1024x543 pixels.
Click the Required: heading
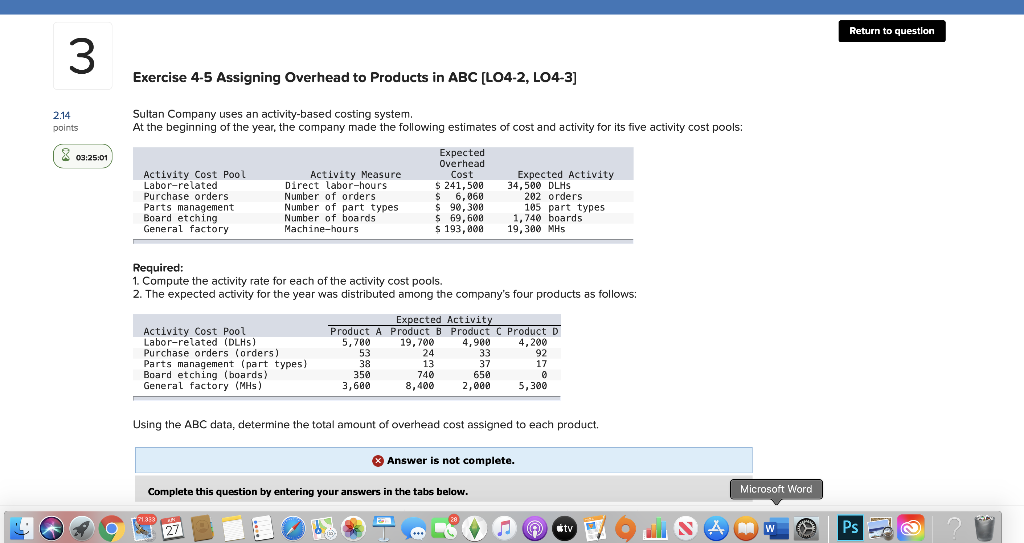tap(158, 268)
